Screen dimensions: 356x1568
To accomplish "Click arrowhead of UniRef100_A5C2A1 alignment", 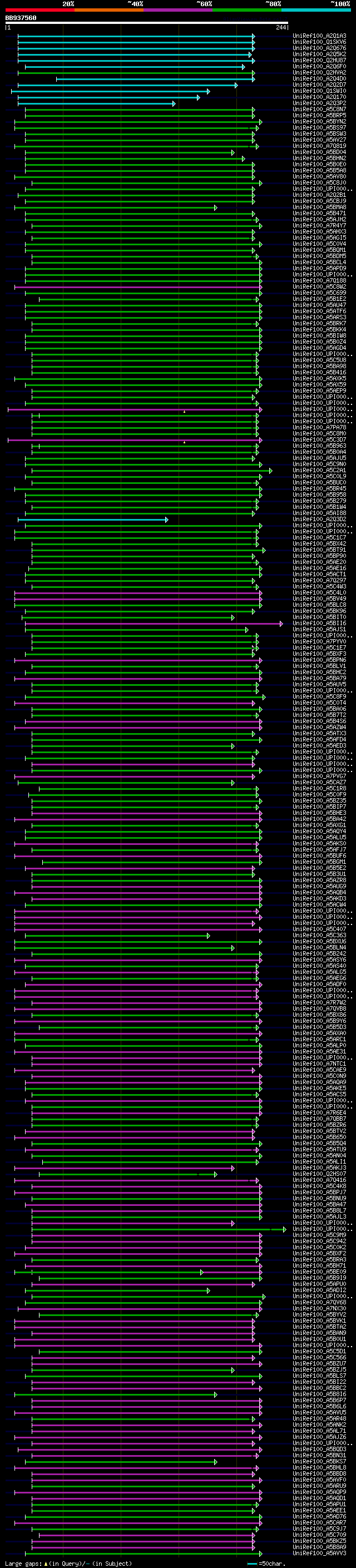I will coord(270,471).
